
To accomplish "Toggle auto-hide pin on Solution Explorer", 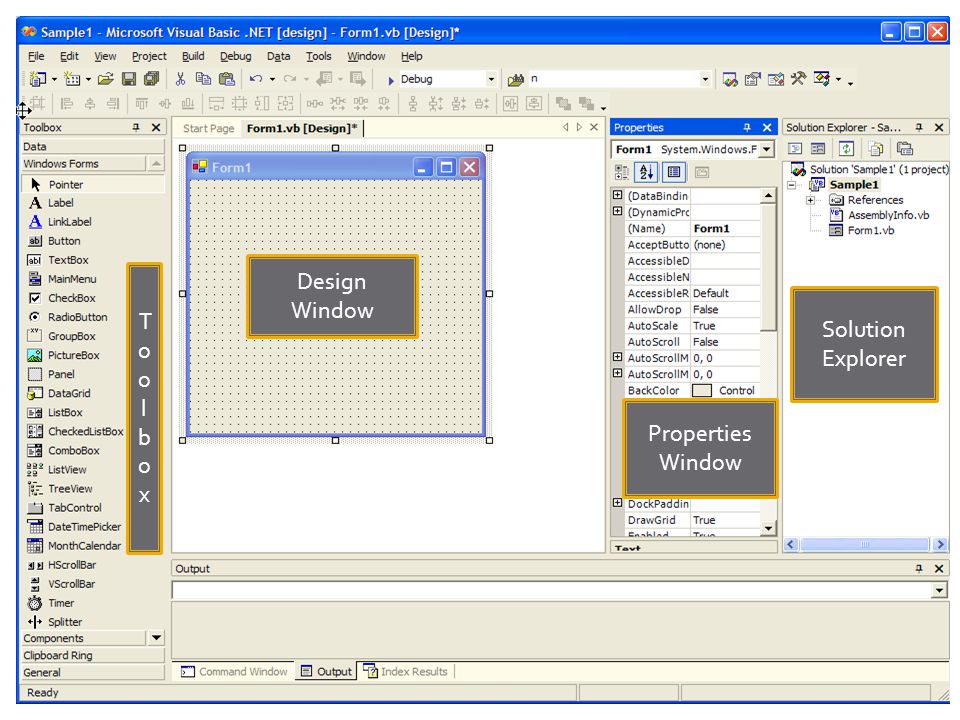I will coord(919,127).
